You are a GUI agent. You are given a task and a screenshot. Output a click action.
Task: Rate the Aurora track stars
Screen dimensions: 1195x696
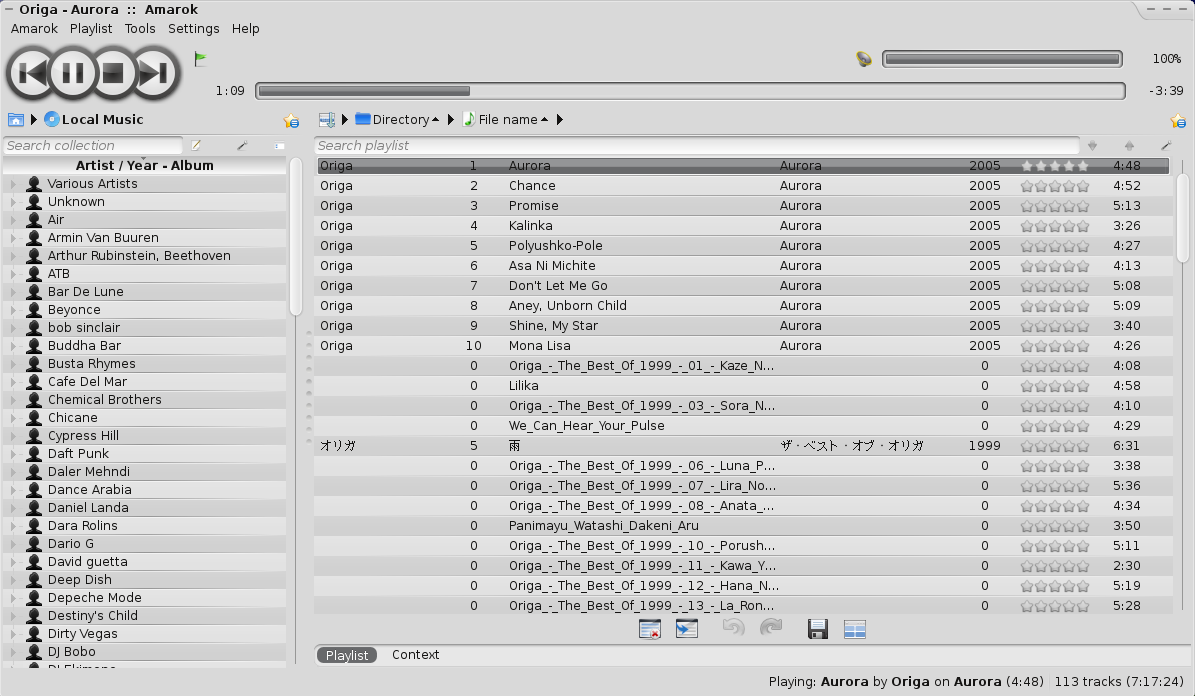(1055, 165)
